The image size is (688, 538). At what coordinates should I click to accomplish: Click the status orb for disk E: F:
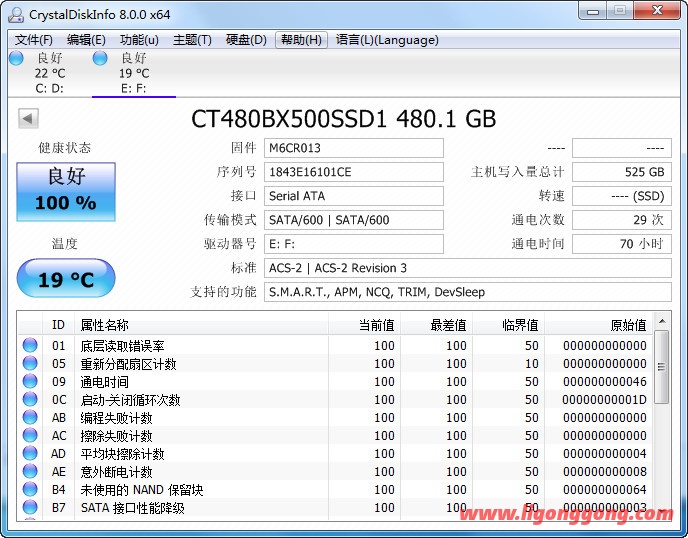tap(100, 58)
